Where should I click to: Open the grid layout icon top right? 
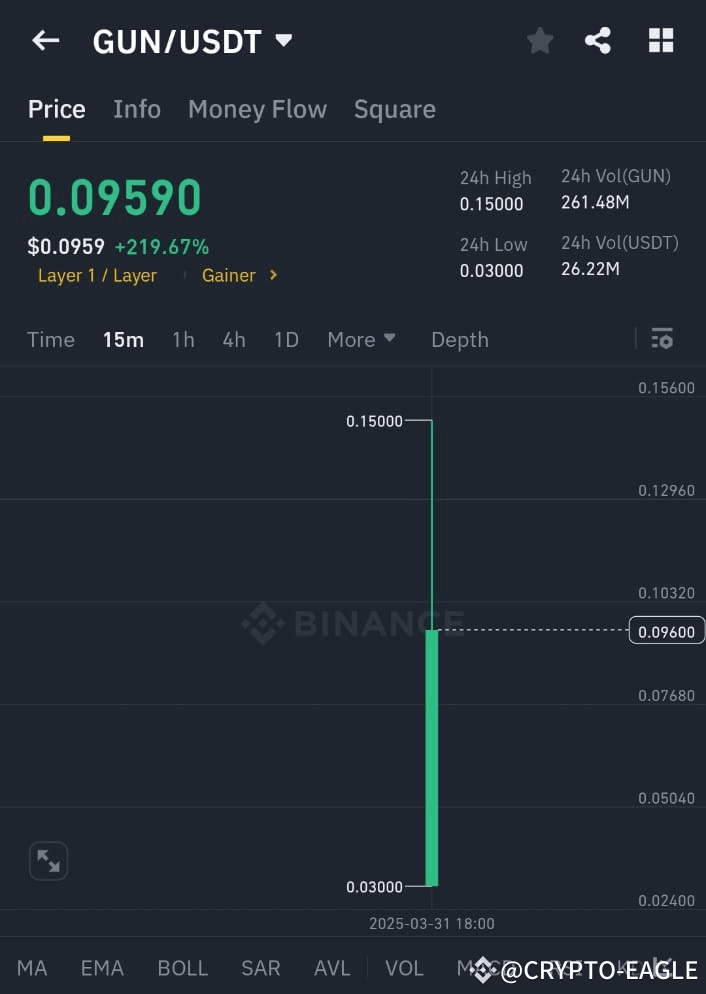click(x=661, y=40)
